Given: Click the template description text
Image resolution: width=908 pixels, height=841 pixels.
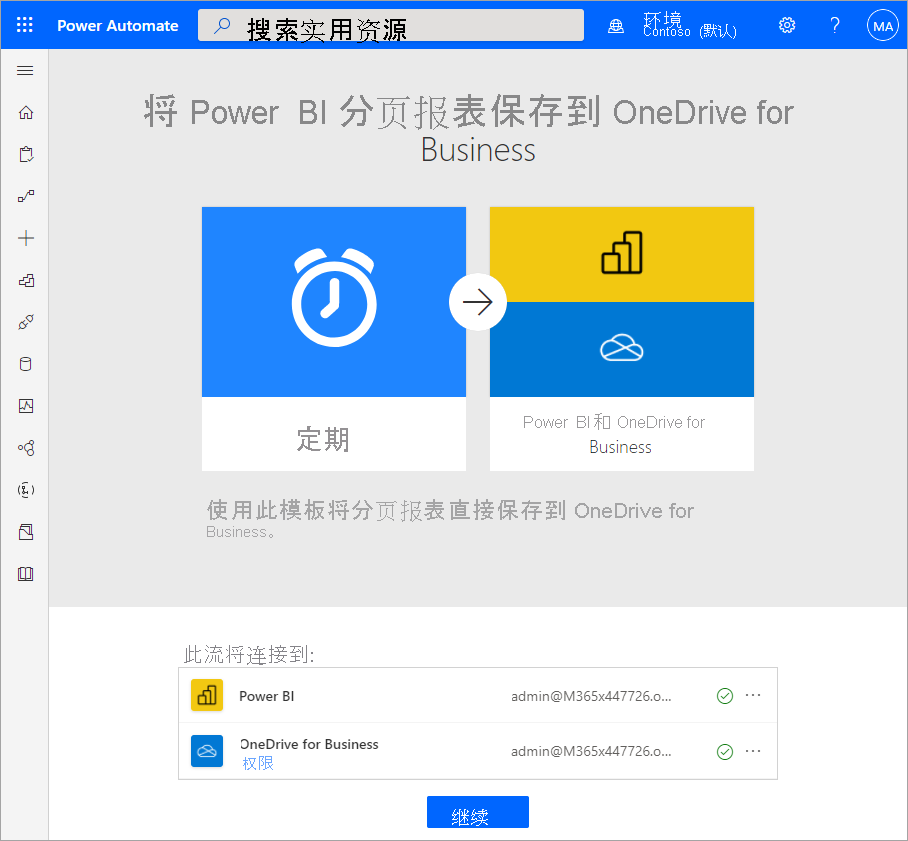Looking at the screenshot, I should point(450,518).
